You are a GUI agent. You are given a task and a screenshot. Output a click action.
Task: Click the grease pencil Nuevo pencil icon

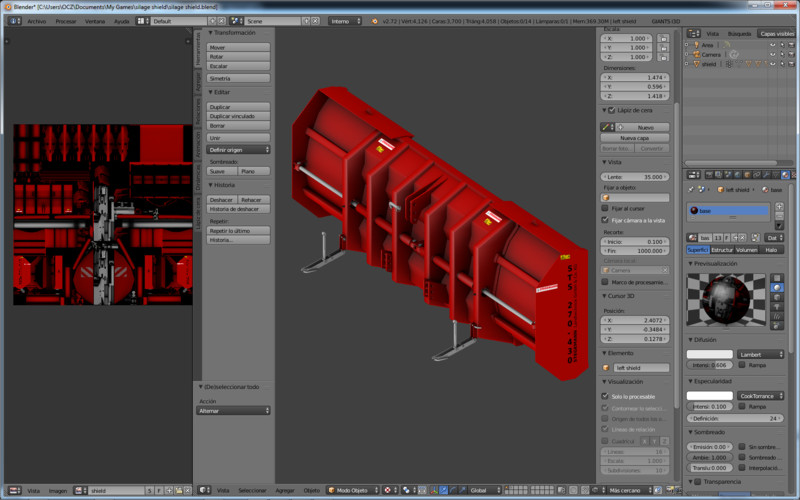tap(606, 127)
